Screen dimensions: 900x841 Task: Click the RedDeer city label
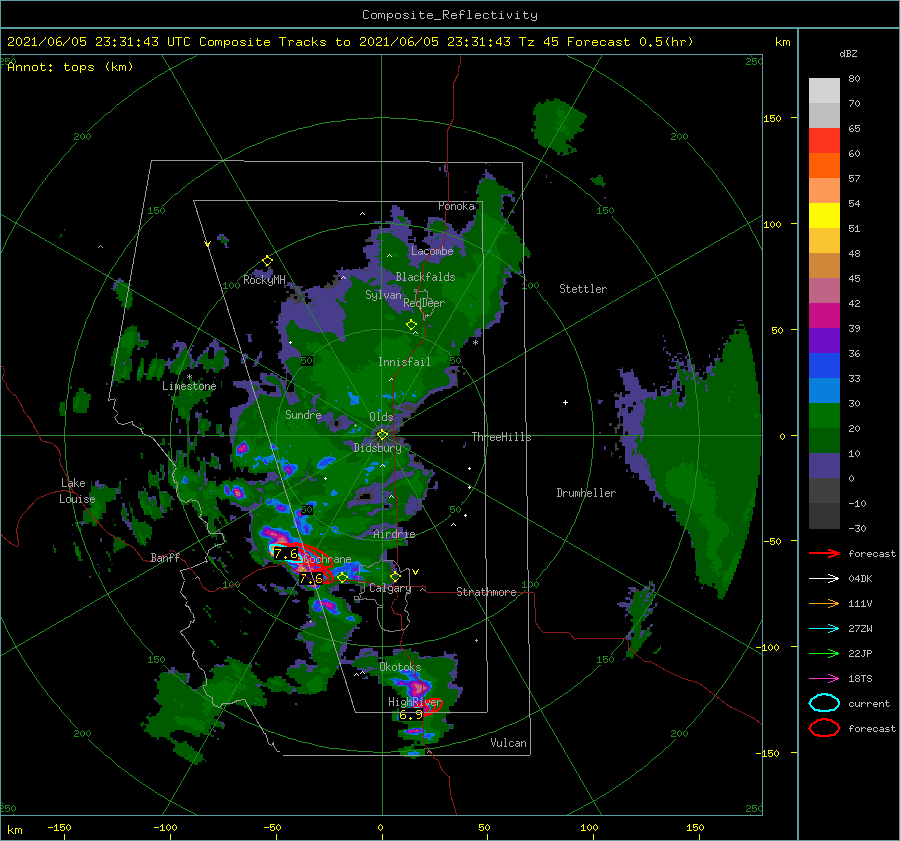[424, 303]
